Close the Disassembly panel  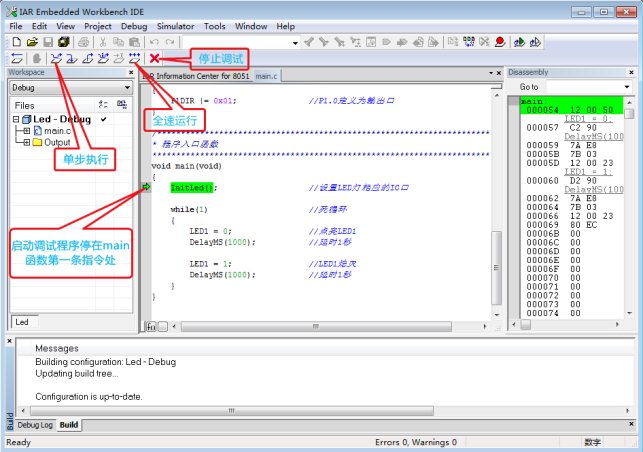[632, 72]
